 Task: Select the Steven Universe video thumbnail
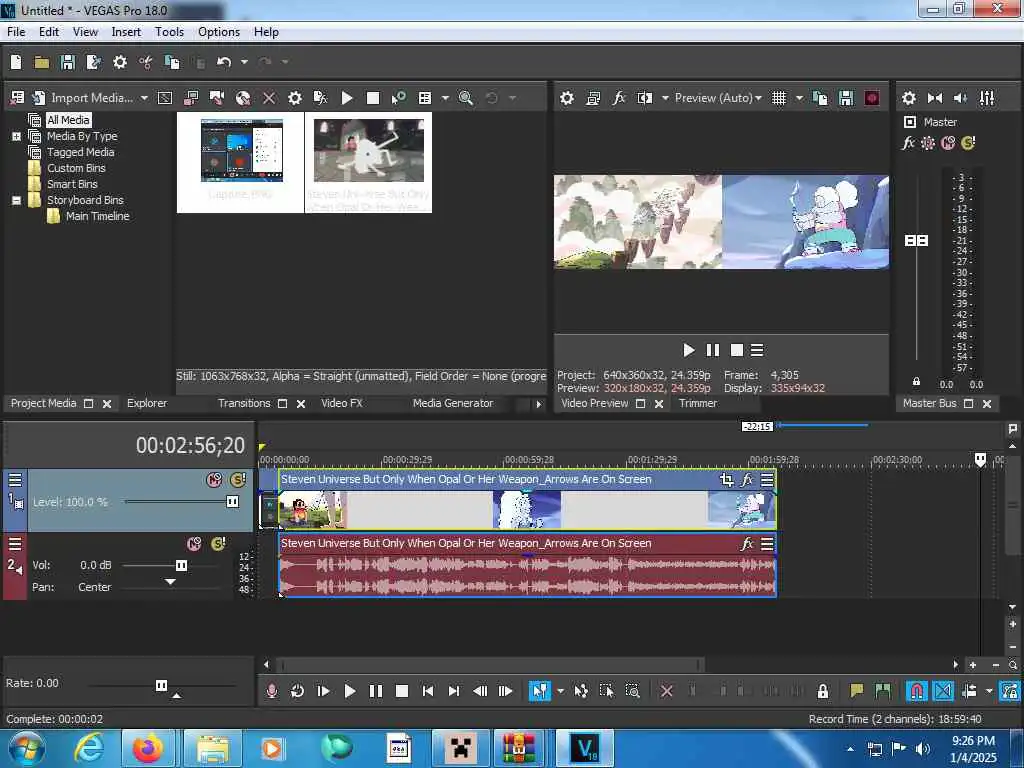point(368,162)
